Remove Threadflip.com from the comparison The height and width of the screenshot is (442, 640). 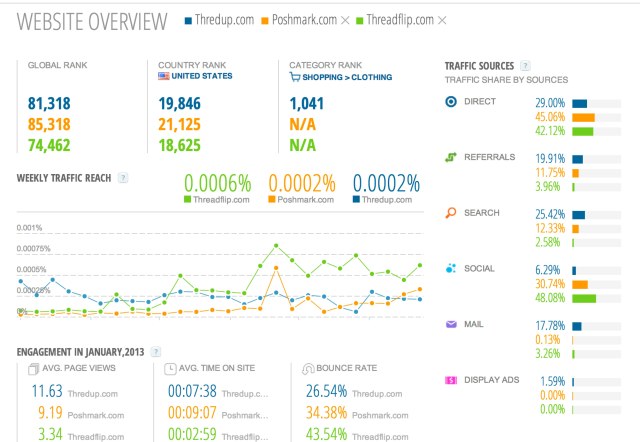coord(442,20)
